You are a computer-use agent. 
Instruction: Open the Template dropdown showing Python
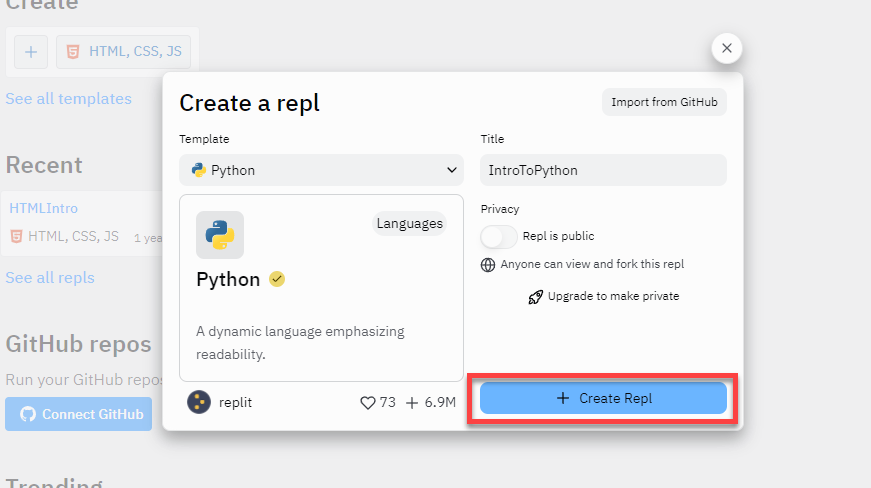click(x=321, y=170)
